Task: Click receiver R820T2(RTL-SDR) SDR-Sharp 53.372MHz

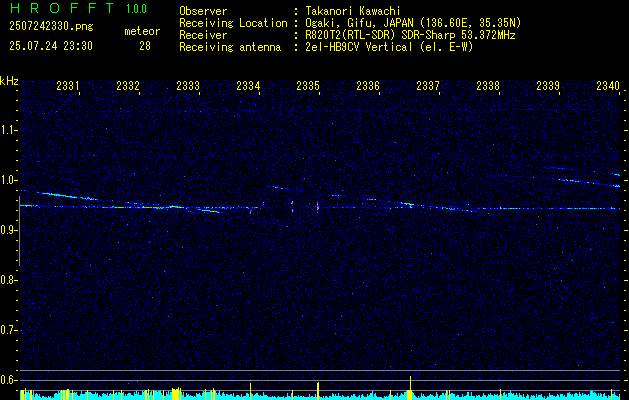Action: (x=410, y=35)
